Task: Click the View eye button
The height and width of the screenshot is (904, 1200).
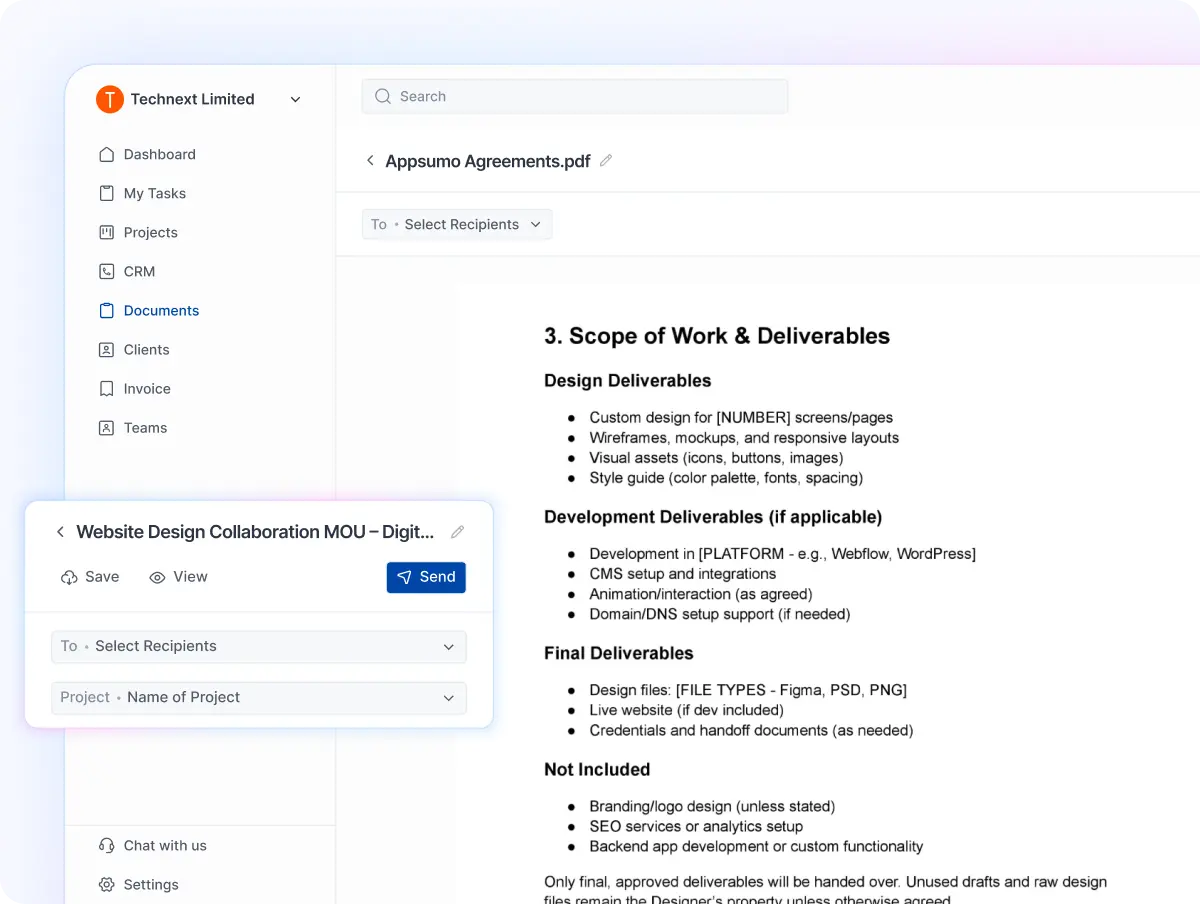Action: 178,577
